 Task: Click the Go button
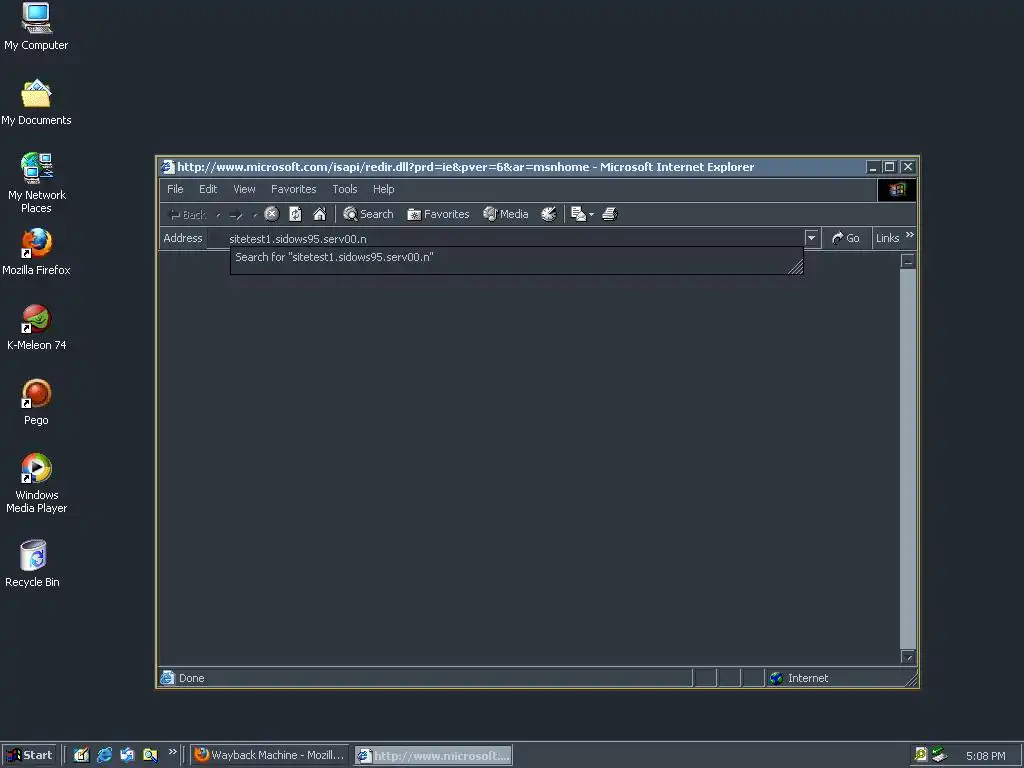point(846,238)
